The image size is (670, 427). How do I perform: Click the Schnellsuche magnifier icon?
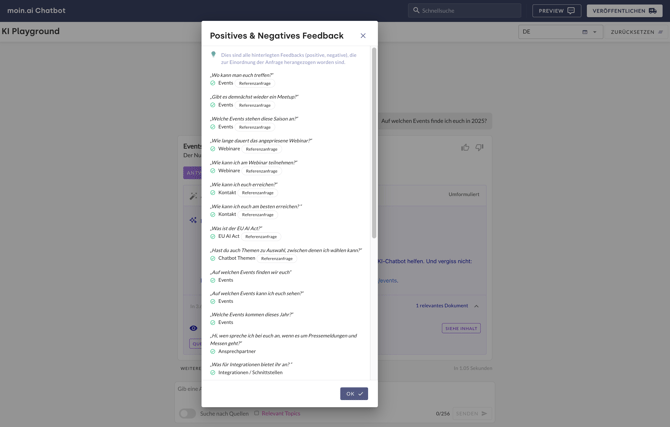416,11
